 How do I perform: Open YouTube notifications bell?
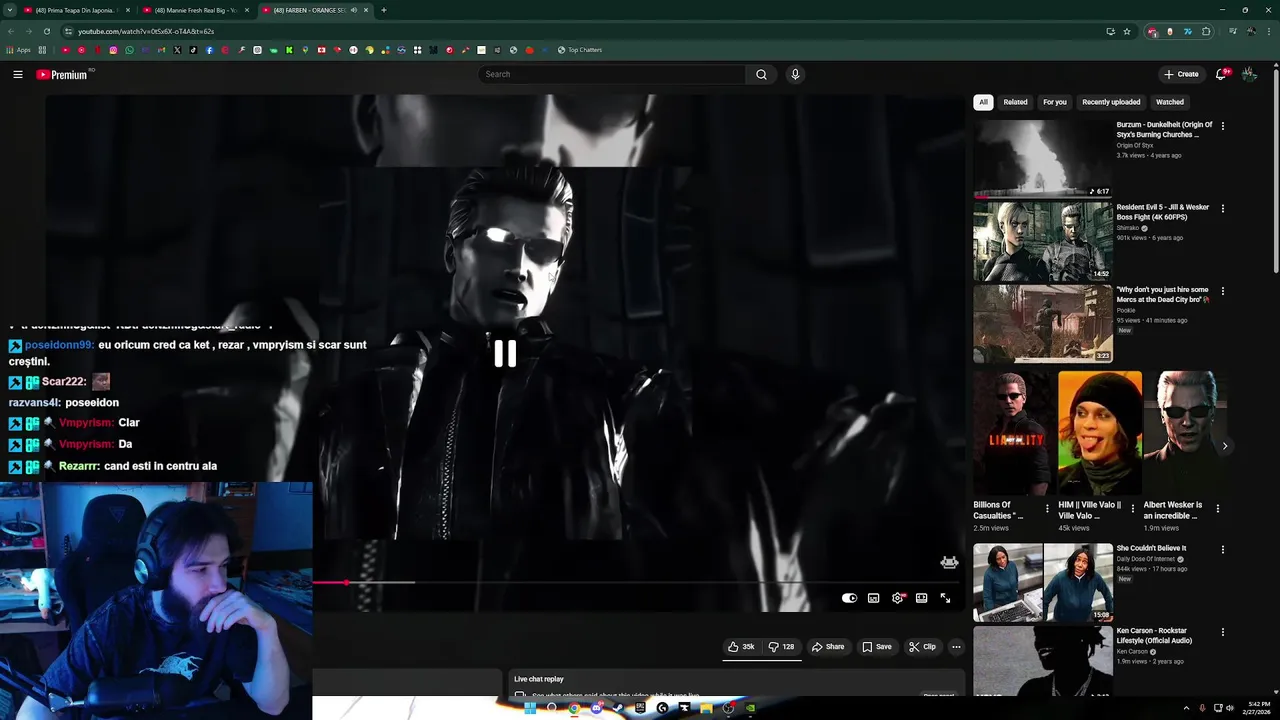click(x=1221, y=74)
